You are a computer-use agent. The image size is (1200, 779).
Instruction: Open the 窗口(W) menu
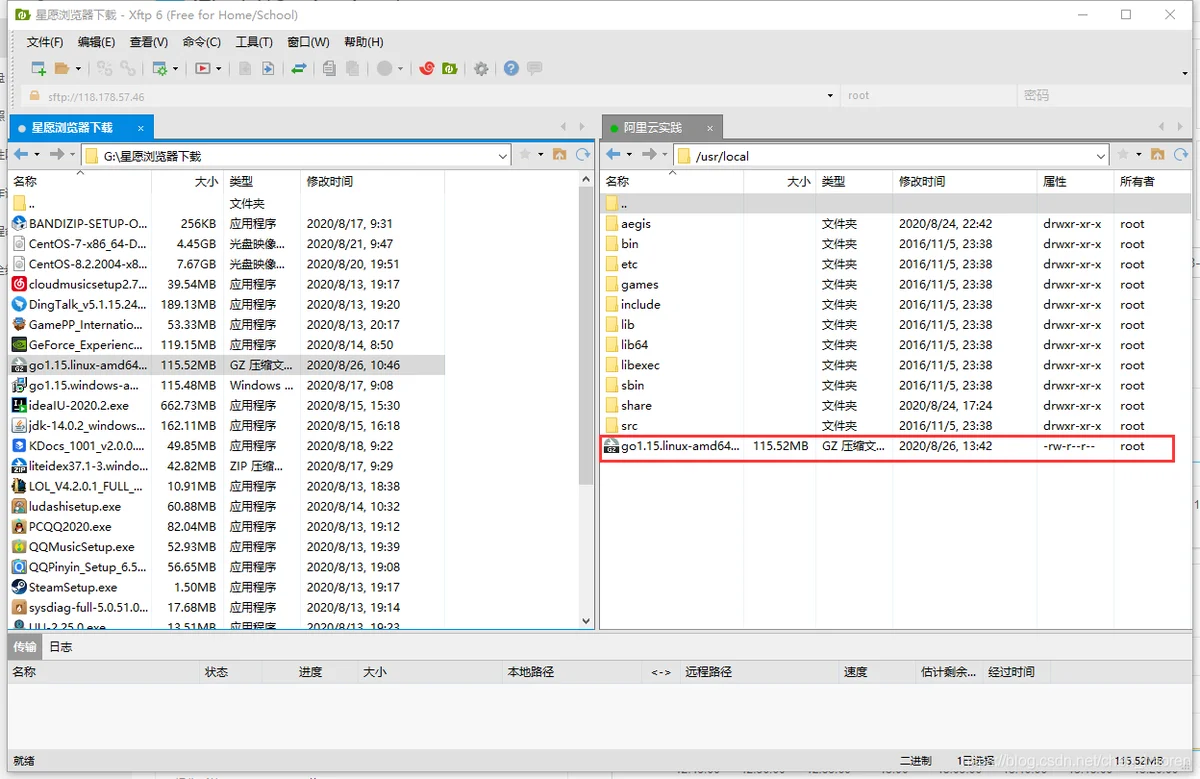click(x=308, y=42)
